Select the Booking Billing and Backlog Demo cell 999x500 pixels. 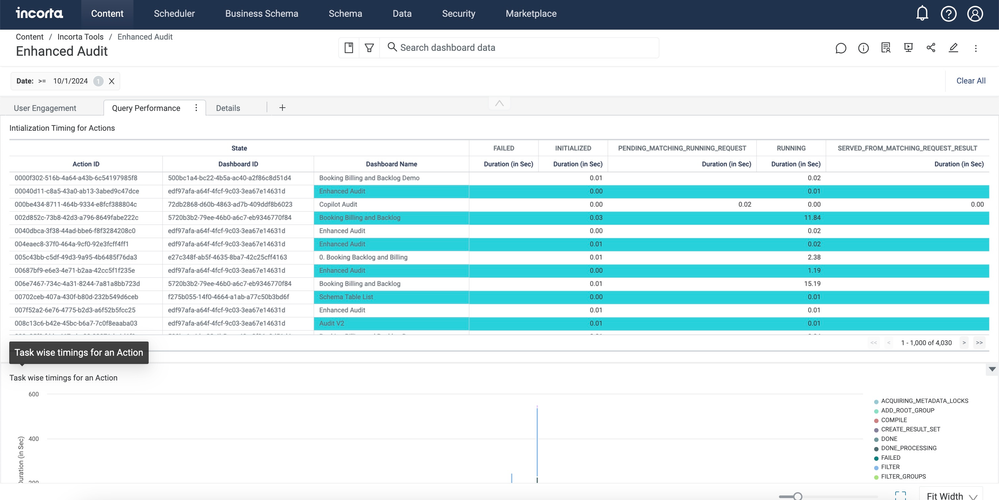tap(391, 178)
